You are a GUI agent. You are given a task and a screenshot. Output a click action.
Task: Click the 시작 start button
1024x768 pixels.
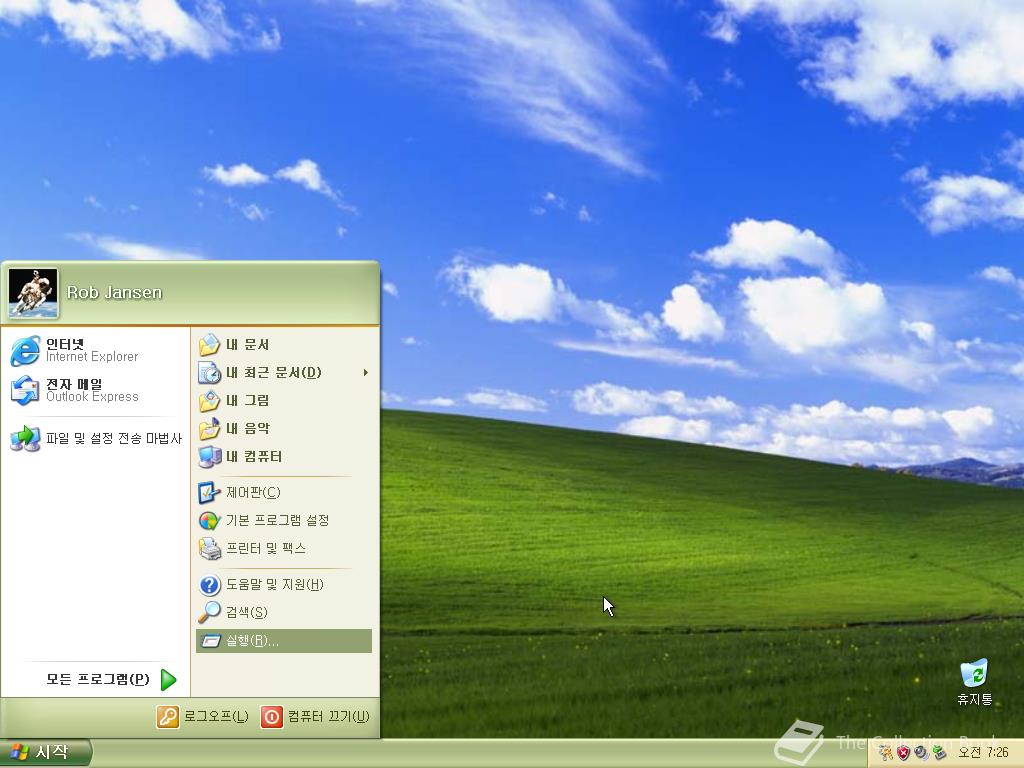(45, 753)
